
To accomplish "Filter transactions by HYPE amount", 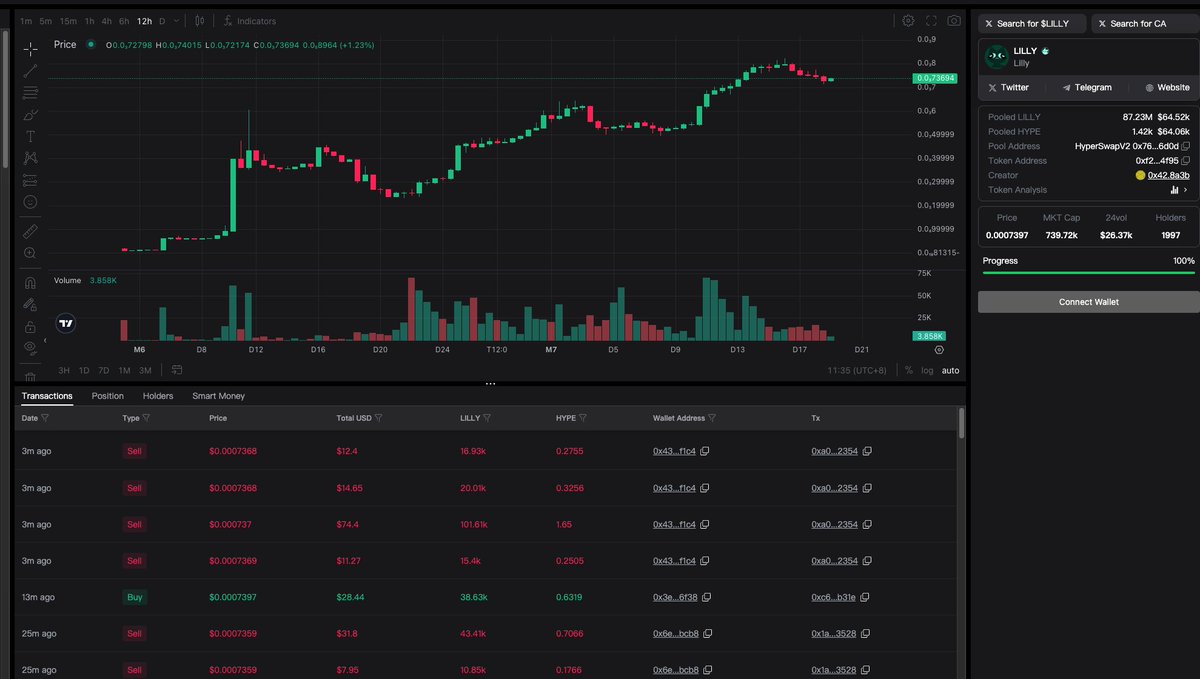I will click(583, 418).
